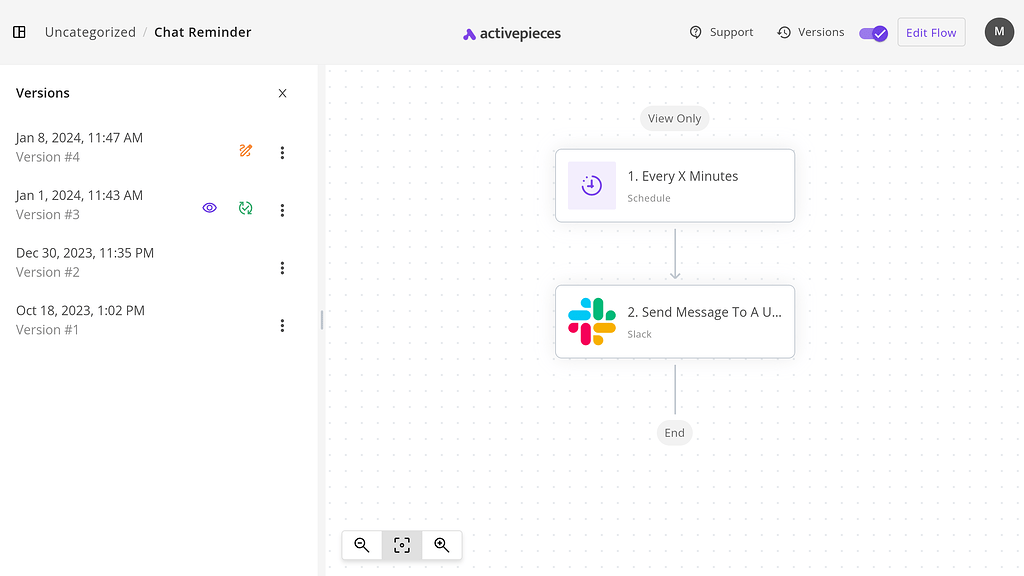Image resolution: width=1024 pixels, height=576 pixels.
Task: Click the activepieces logo in the header
Action: [511, 32]
